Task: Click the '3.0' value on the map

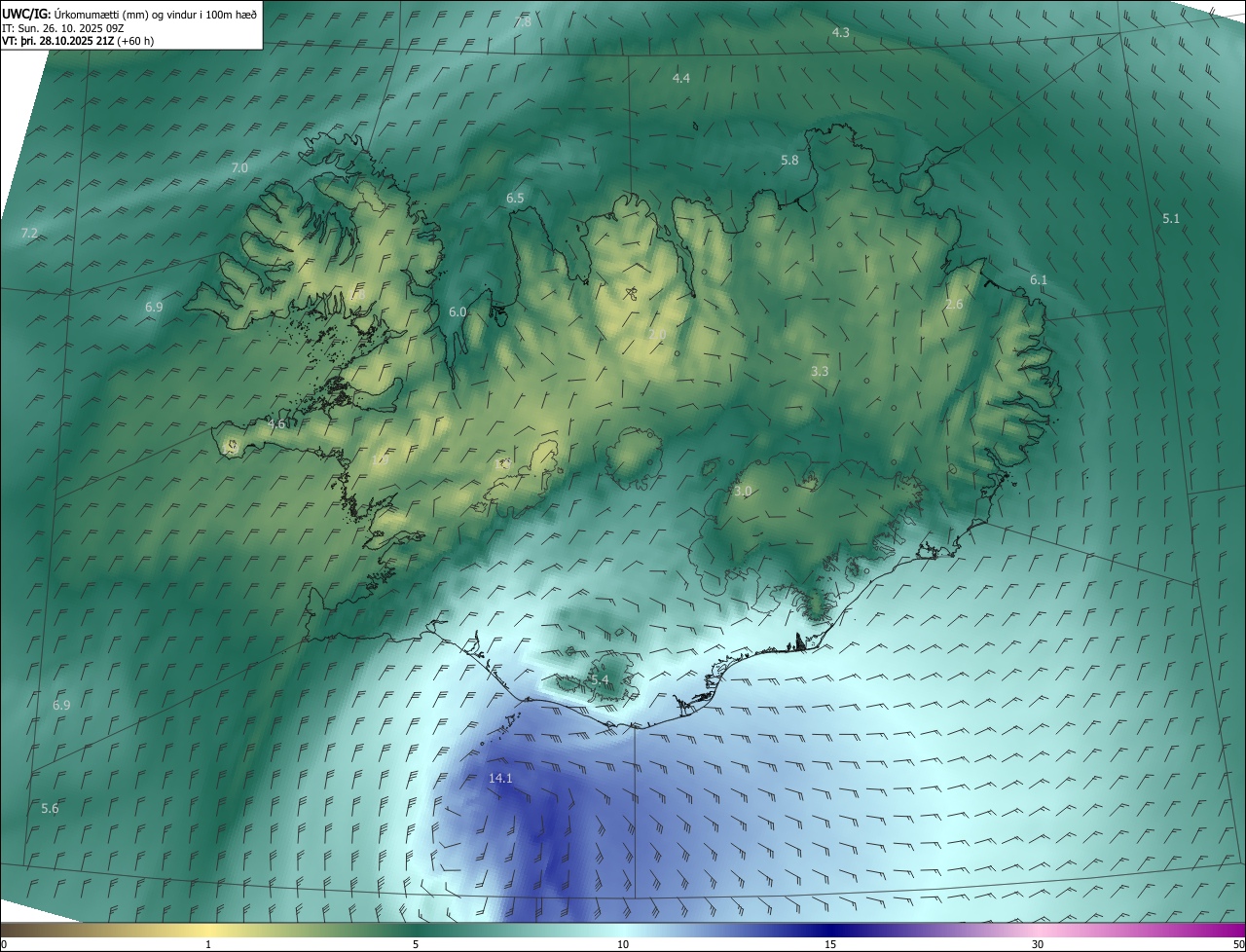Action: [x=743, y=492]
